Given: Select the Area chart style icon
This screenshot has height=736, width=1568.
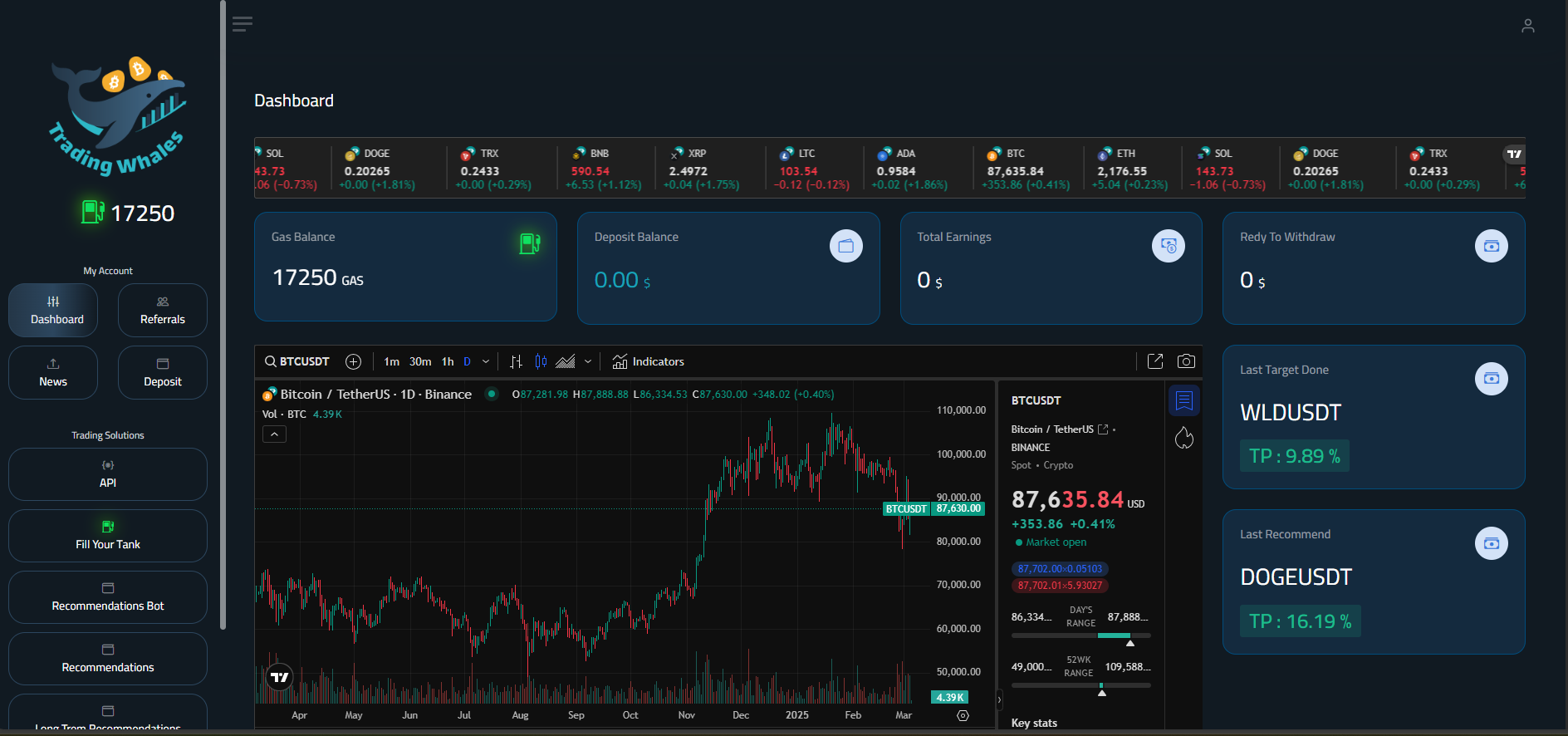Looking at the screenshot, I should click(x=566, y=361).
